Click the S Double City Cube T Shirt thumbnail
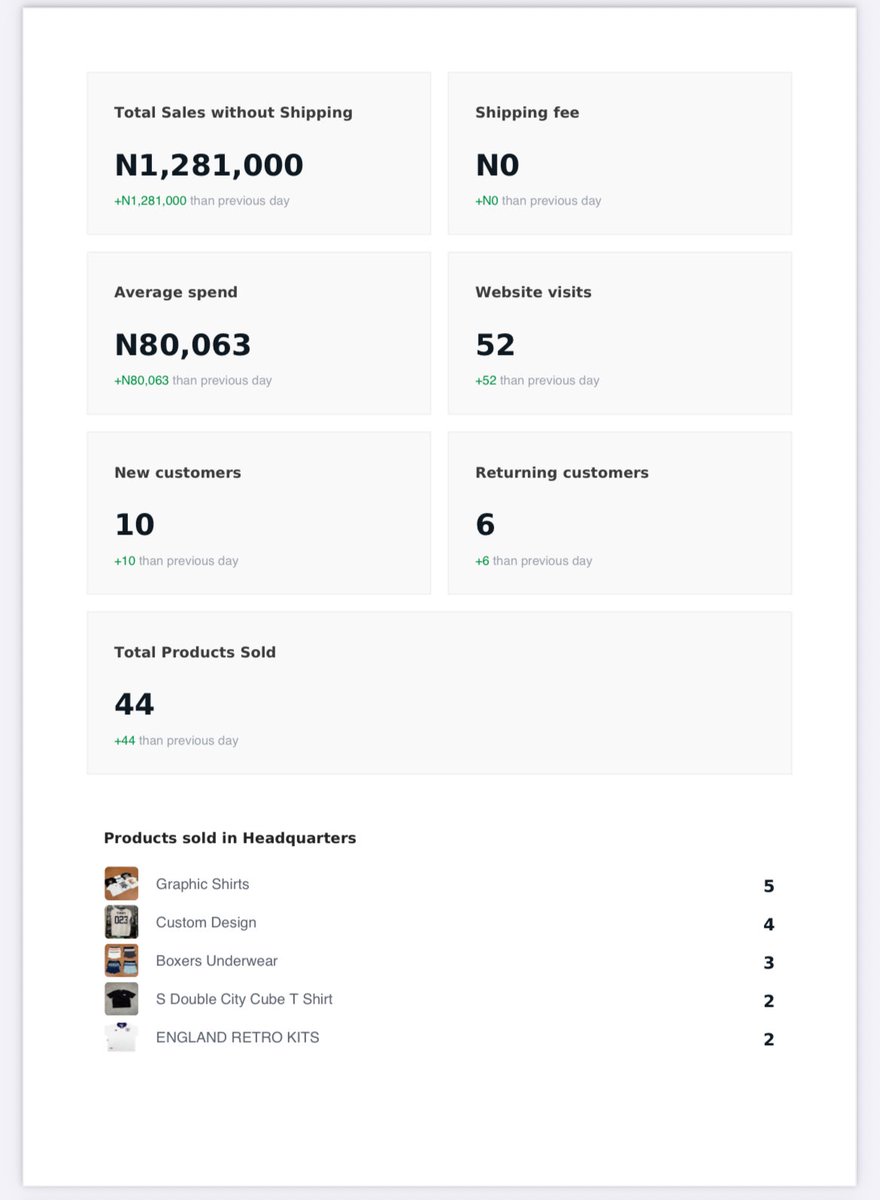 [x=121, y=999]
